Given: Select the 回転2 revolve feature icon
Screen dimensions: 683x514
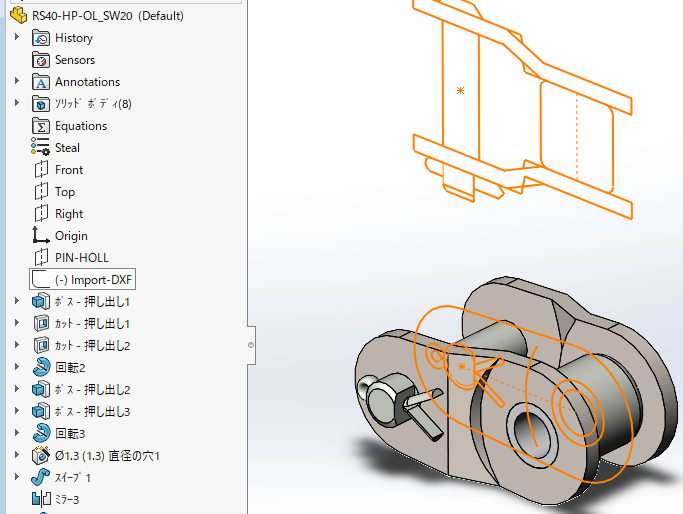Looking at the screenshot, I should tap(41, 367).
